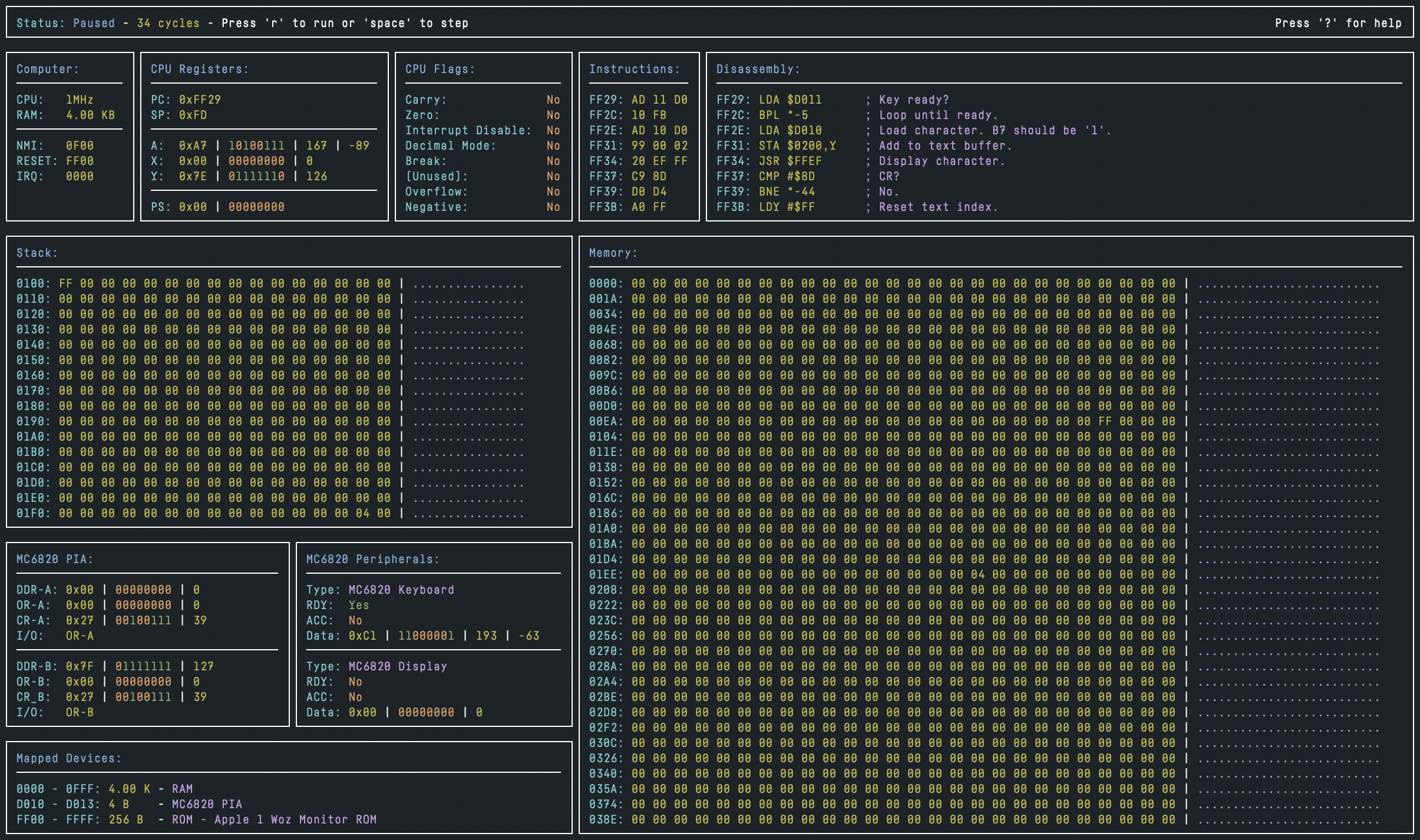Click the Apple 1 Woz Monitor ROM entry
1420x840 pixels.
[x=295, y=819]
